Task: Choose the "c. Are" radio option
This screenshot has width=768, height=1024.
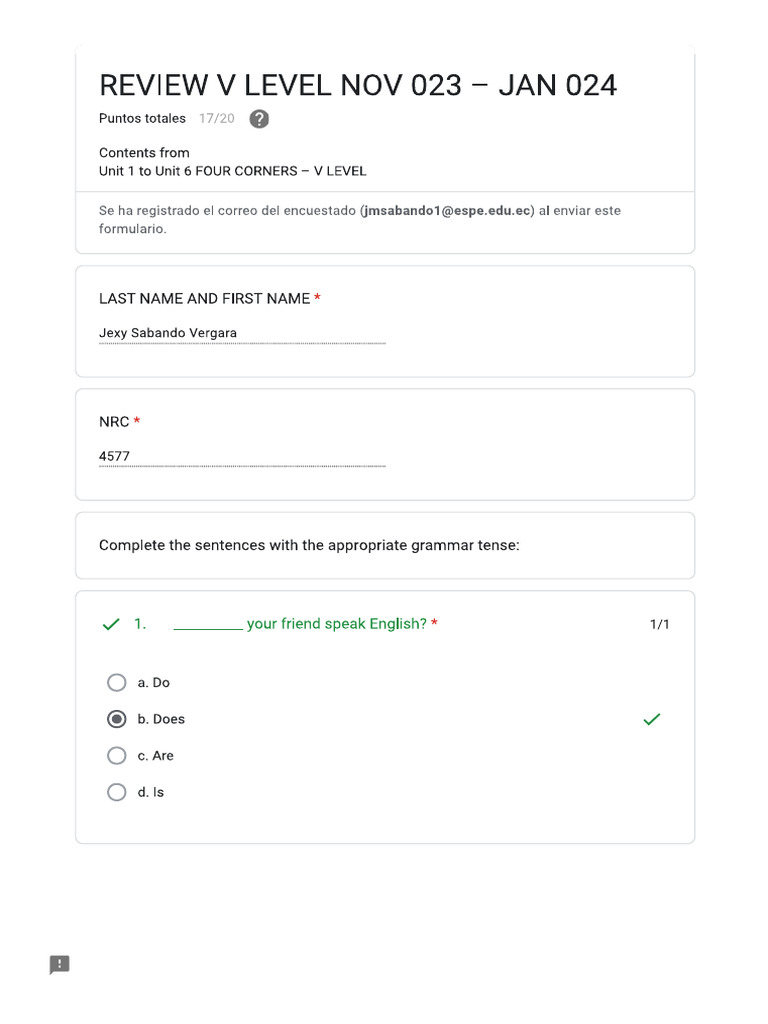Action: pyautogui.click(x=117, y=756)
